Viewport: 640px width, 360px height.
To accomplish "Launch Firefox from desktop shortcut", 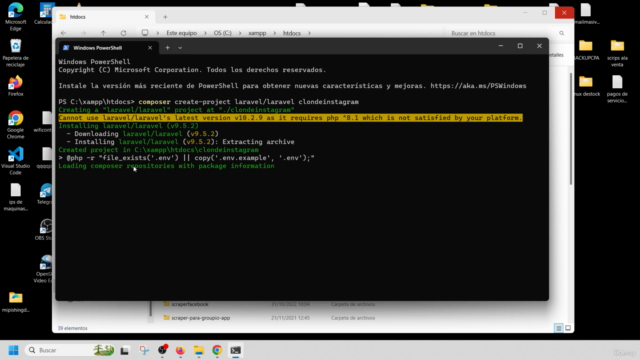I will click(x=16, y=86).
